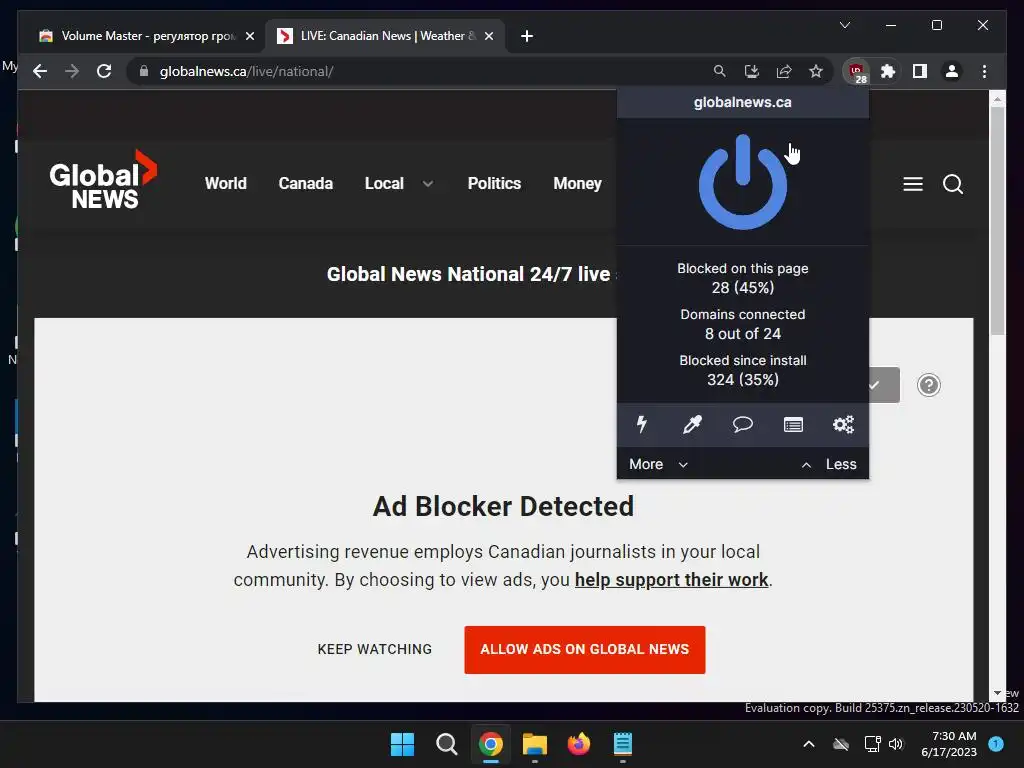
Task: Switch to LIVE: Canadian News tab
Action: coord(385,36)
